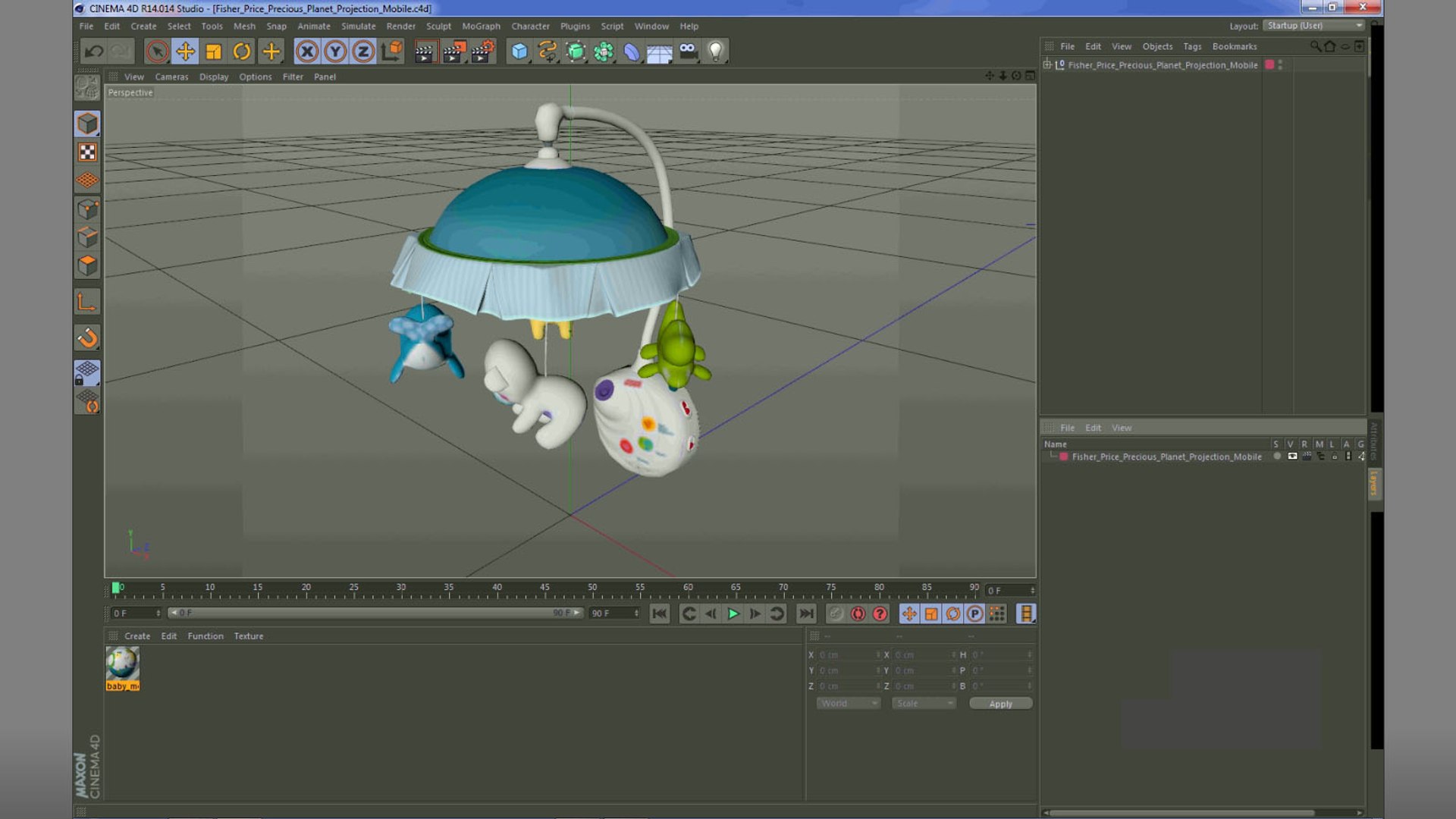Select the baby_m material thumbnail
Screen dimensions: 1456x819
(122, 664)
